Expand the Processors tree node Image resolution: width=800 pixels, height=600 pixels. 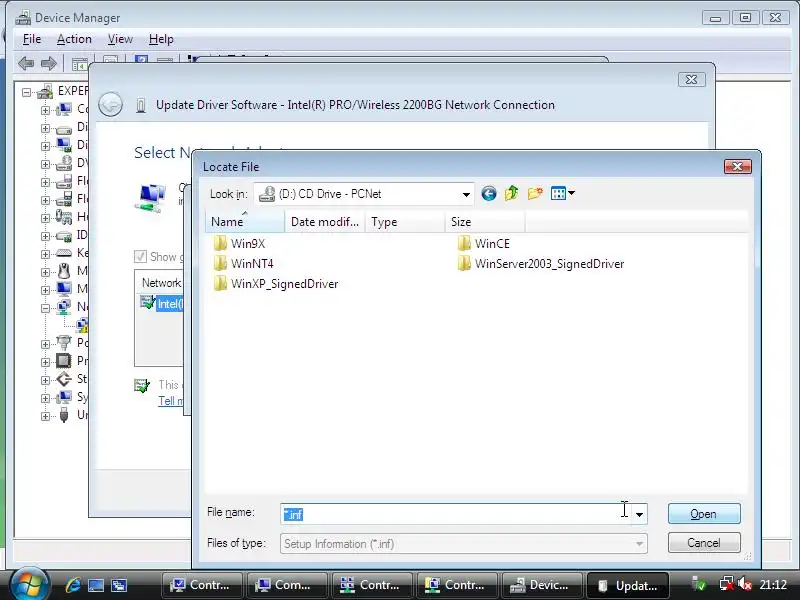(x=45, y=362)
